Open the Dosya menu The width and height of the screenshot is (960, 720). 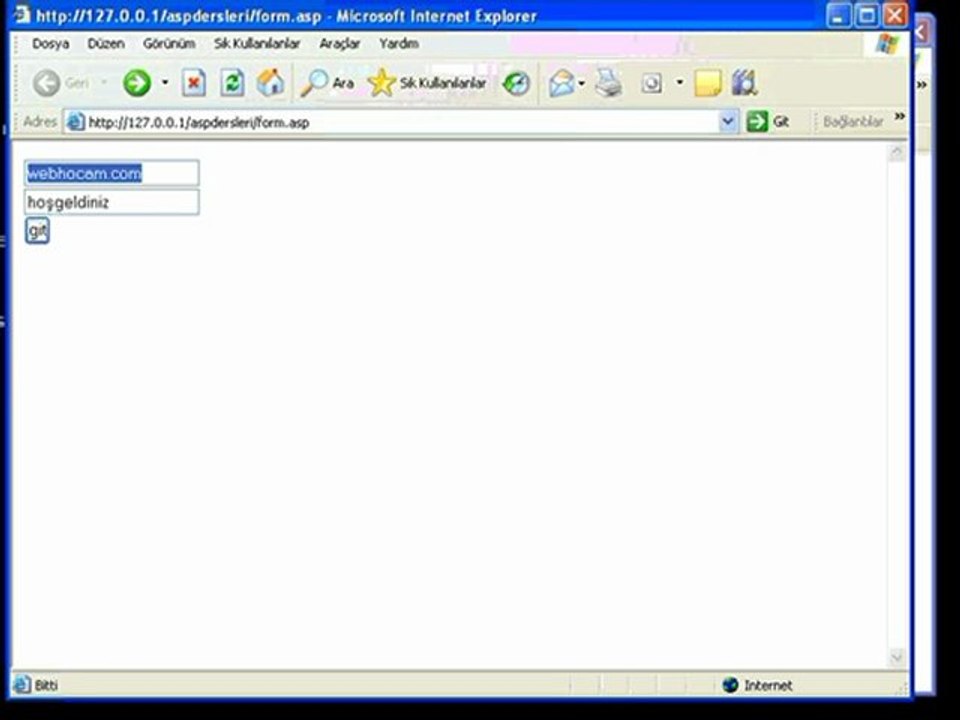point(50,43)
